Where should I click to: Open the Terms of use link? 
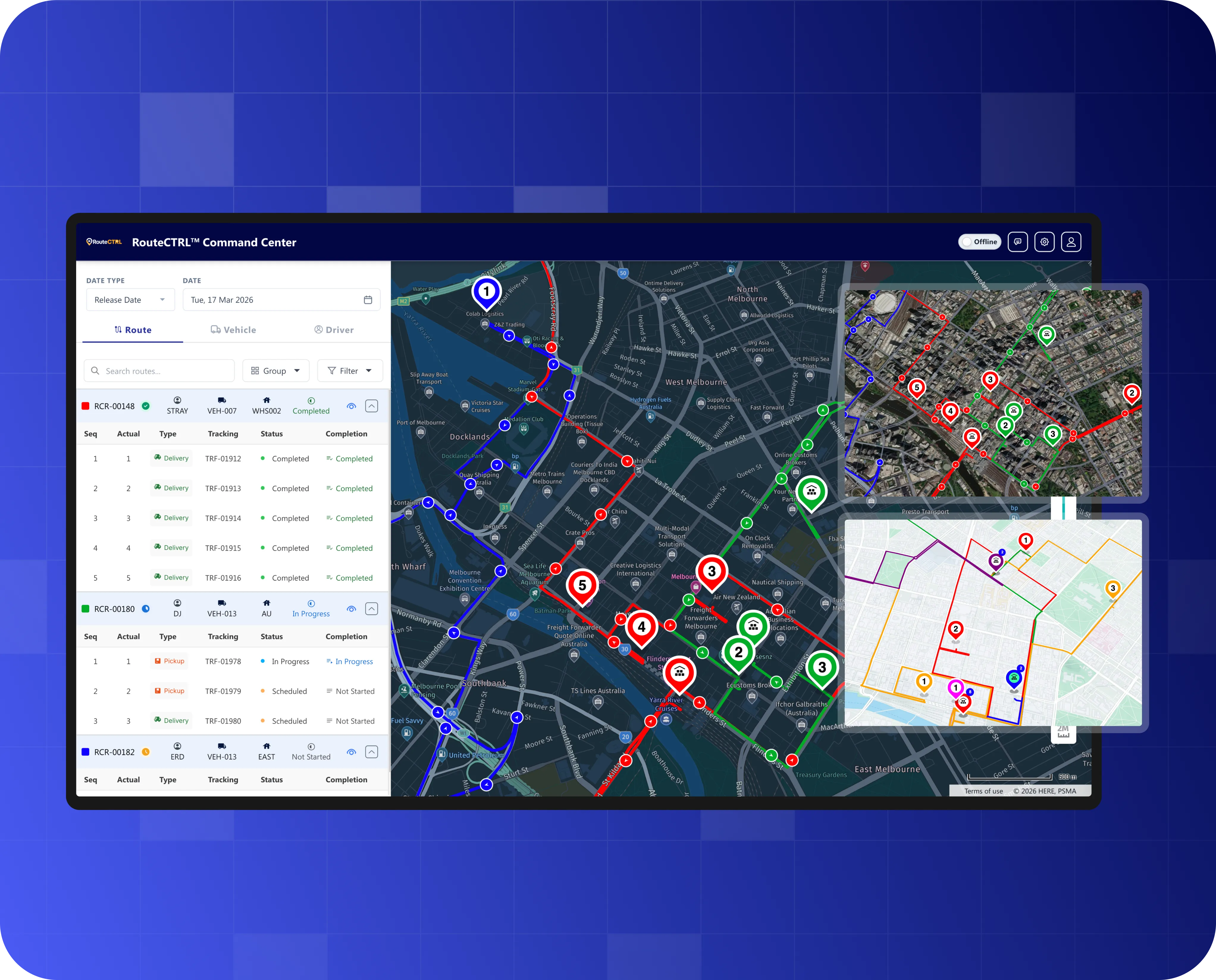[x=983, y=791]
